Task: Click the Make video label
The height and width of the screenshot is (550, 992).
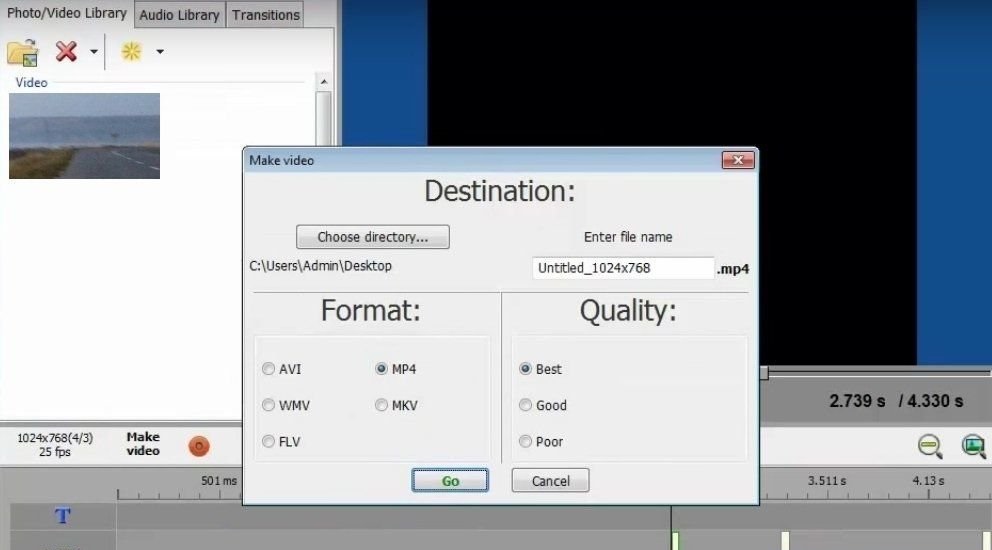Action: pos(143,444)
